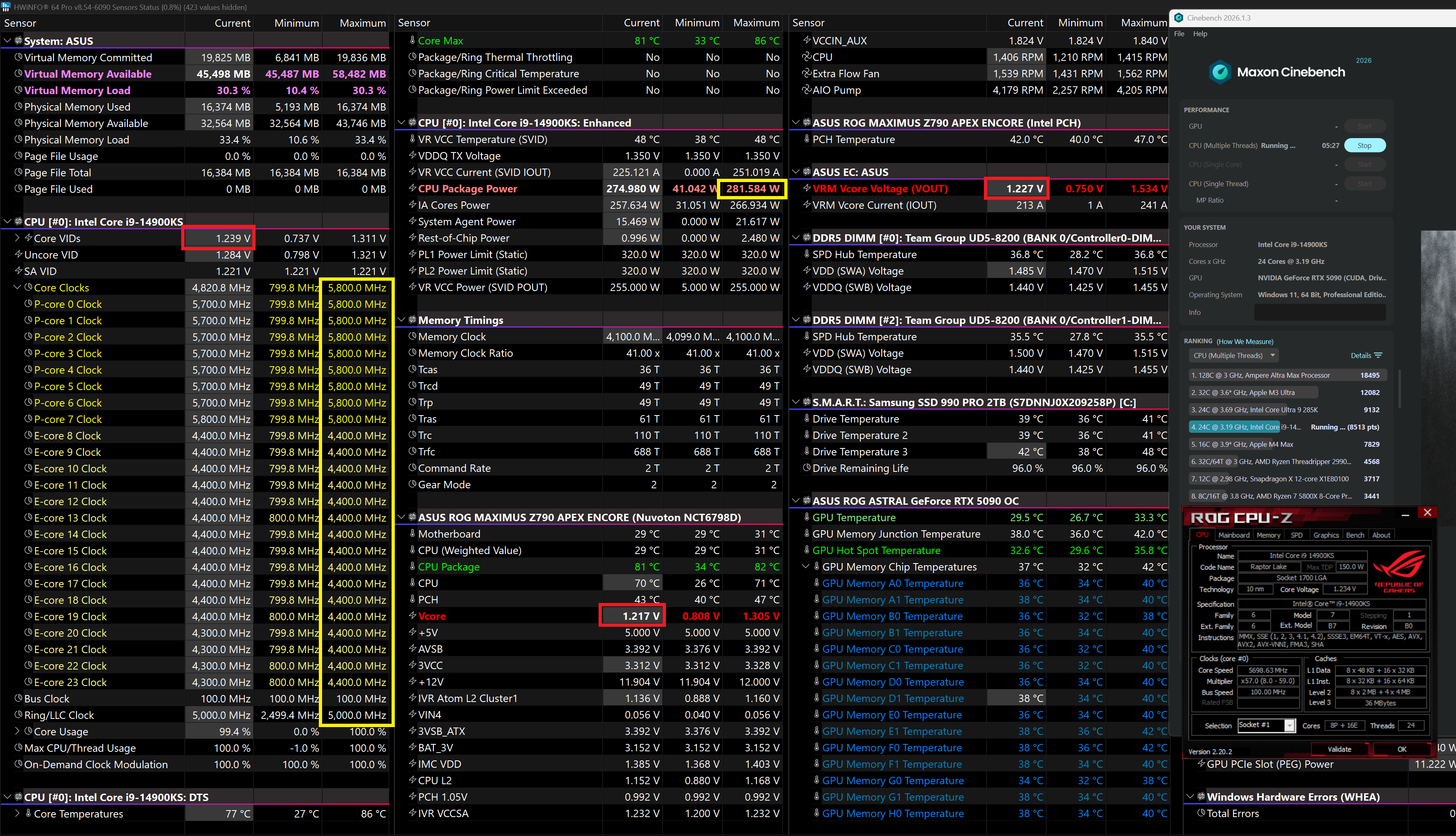Click the clock icon beside Virtual Memory Committed
Screen dimensions: 1456x836
(x=18, y=58)
